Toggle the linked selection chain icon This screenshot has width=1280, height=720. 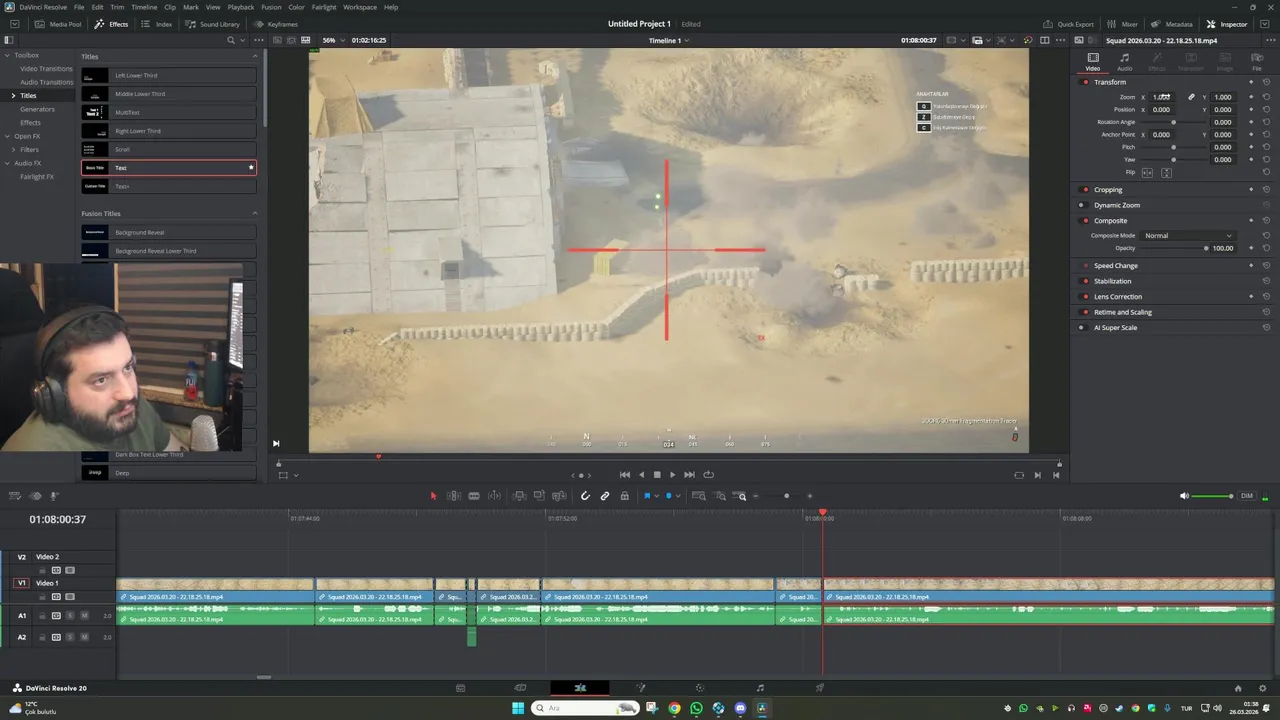pyautogui.click(x=605, y=496)
